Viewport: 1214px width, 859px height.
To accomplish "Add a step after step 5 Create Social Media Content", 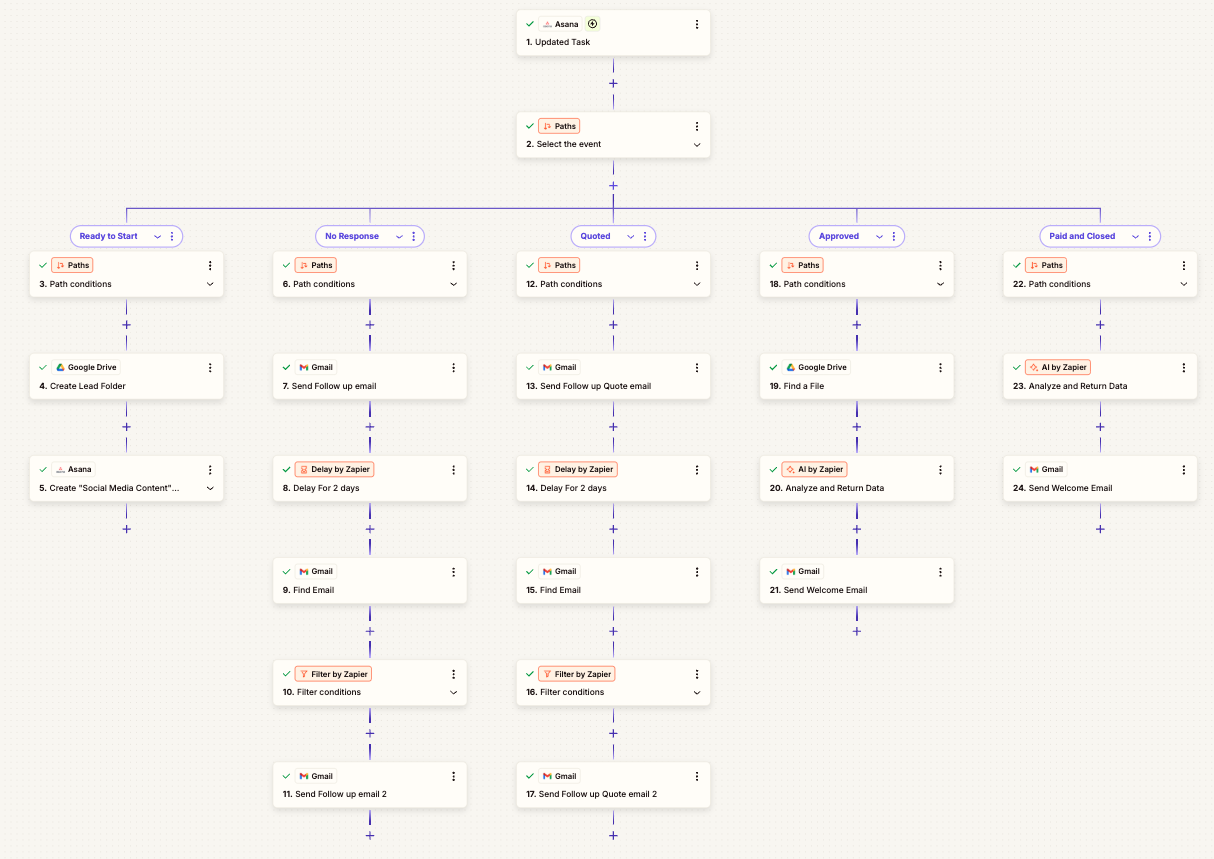I will tap(126, 529).
